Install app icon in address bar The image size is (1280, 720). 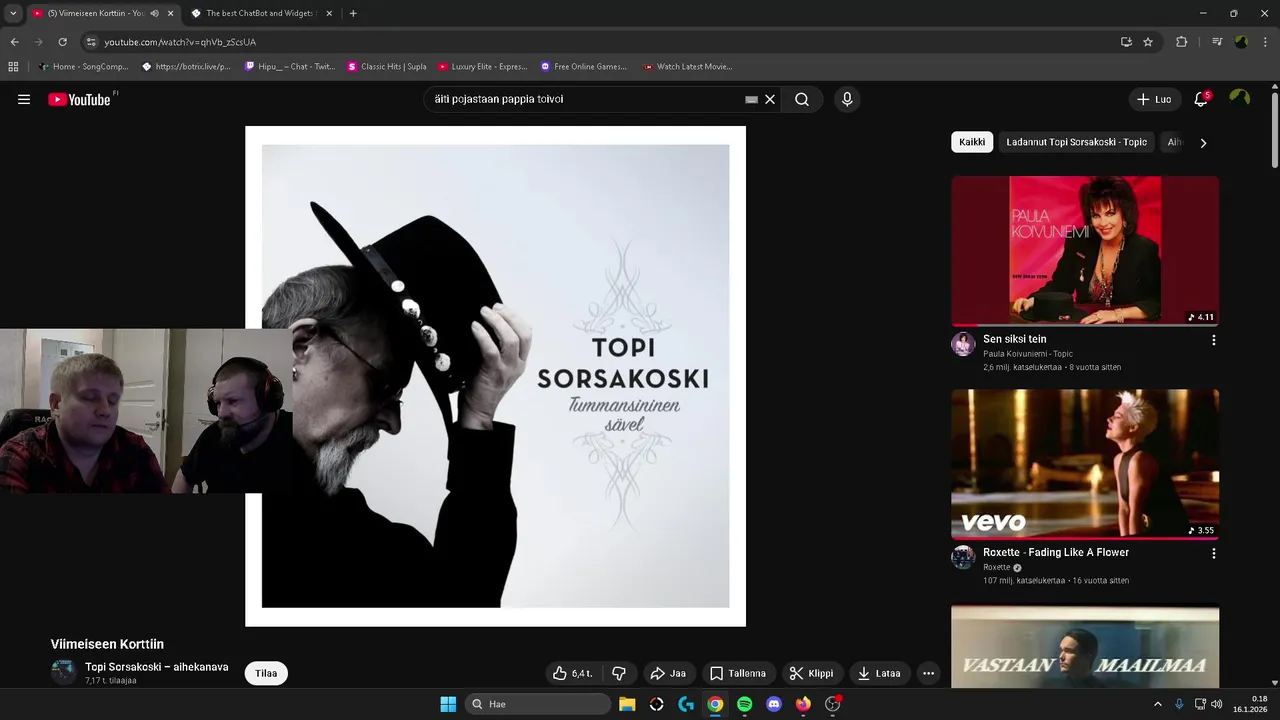click(1126, 42)
